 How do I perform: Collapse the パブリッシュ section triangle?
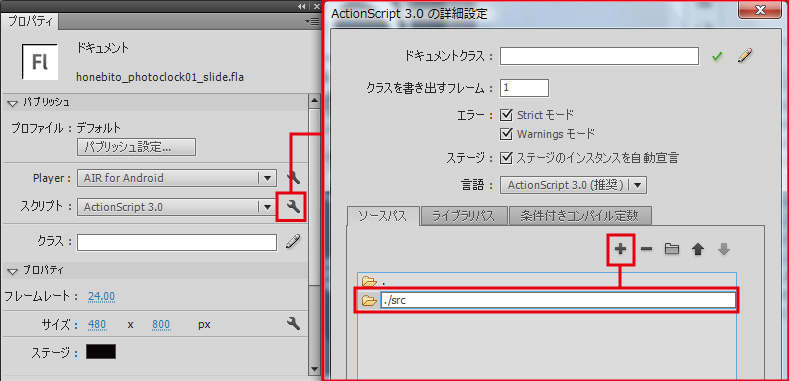point(12,103)
